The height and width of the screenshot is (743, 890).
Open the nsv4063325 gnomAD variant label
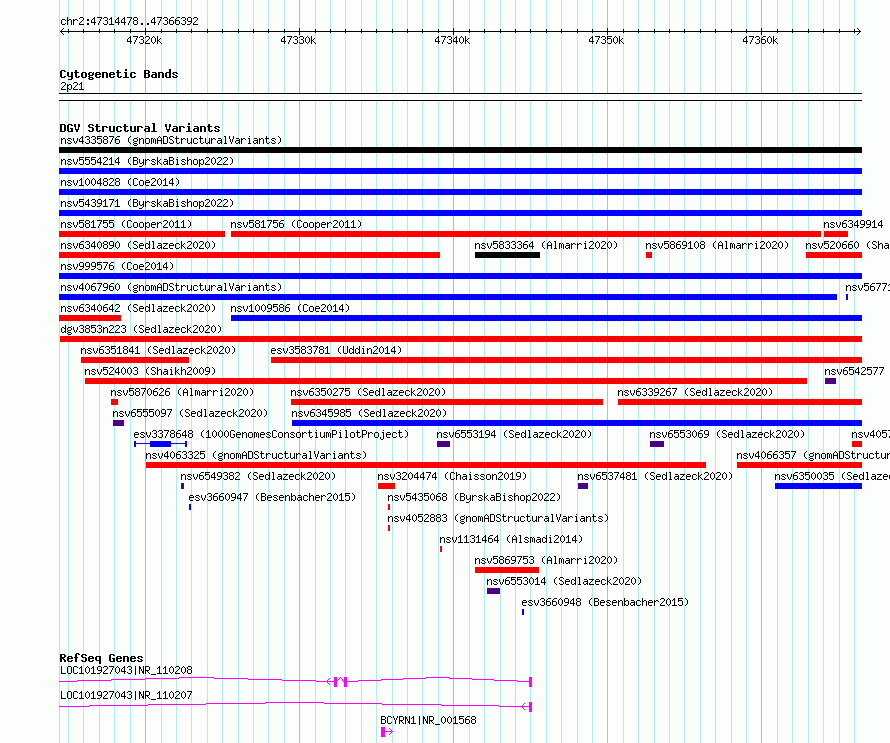click(x=256, y=455)
